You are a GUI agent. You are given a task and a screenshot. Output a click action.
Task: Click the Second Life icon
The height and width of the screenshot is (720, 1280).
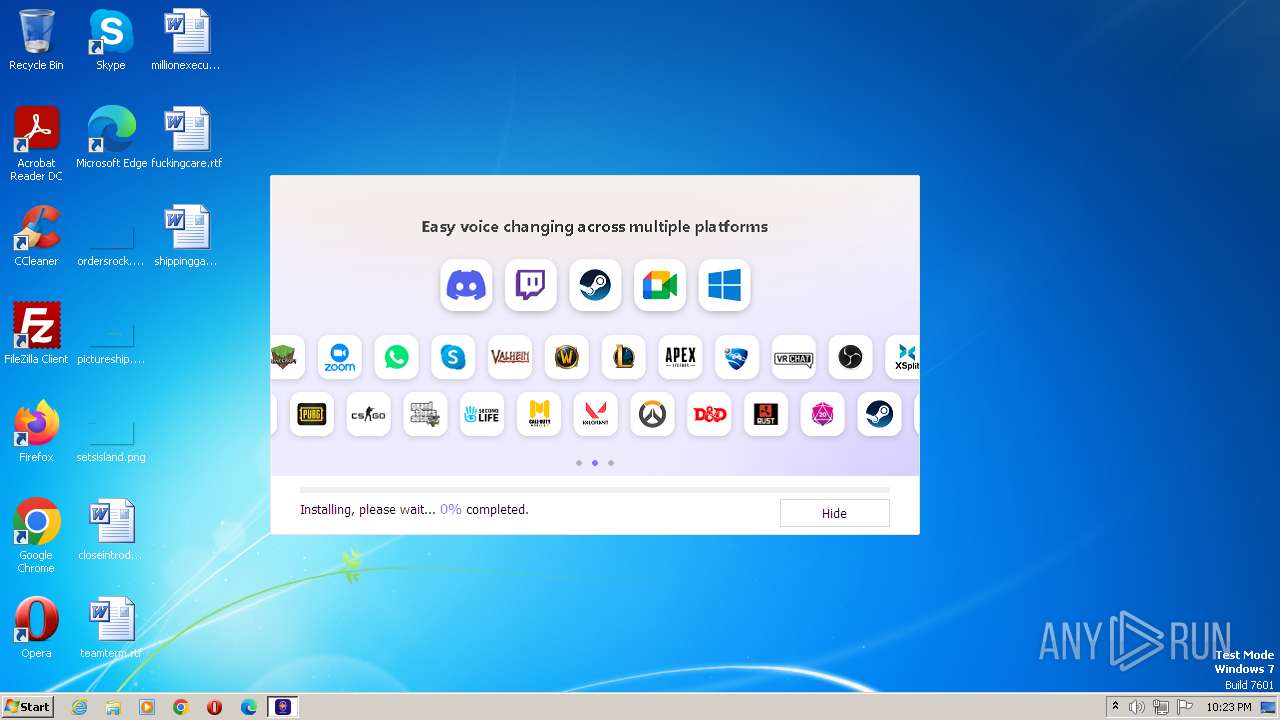482,414
